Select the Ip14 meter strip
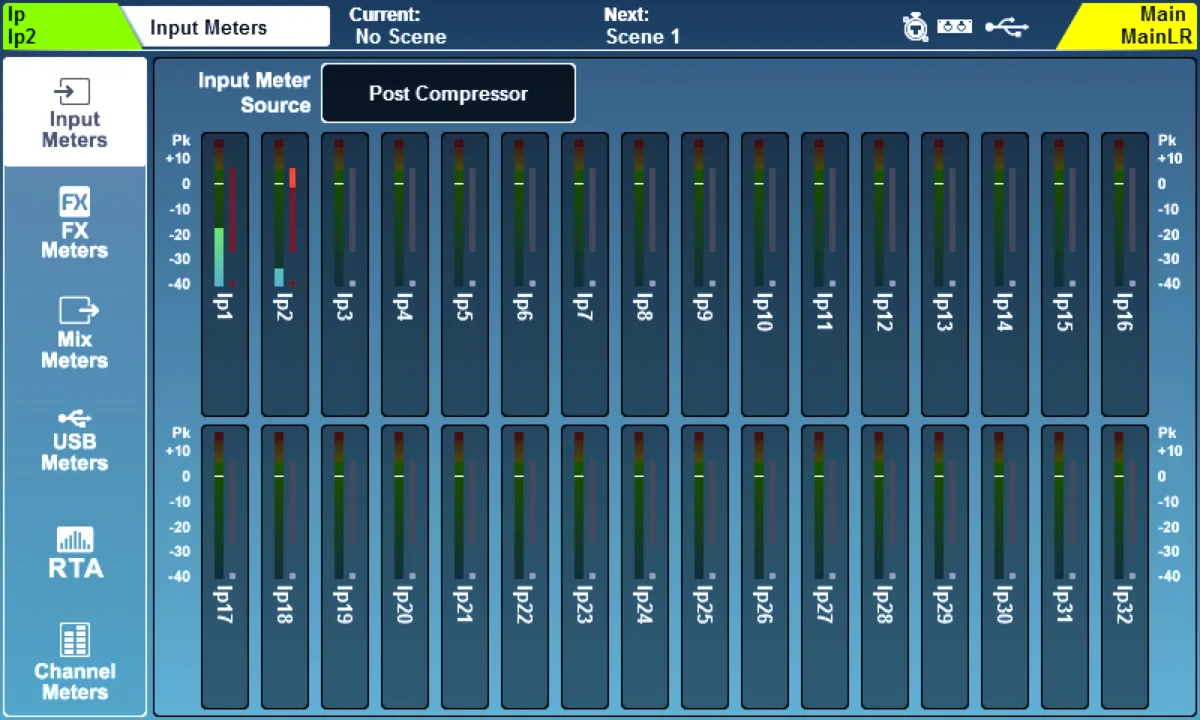This screenshot has width=1200, height=720. tap(1005, 274)
